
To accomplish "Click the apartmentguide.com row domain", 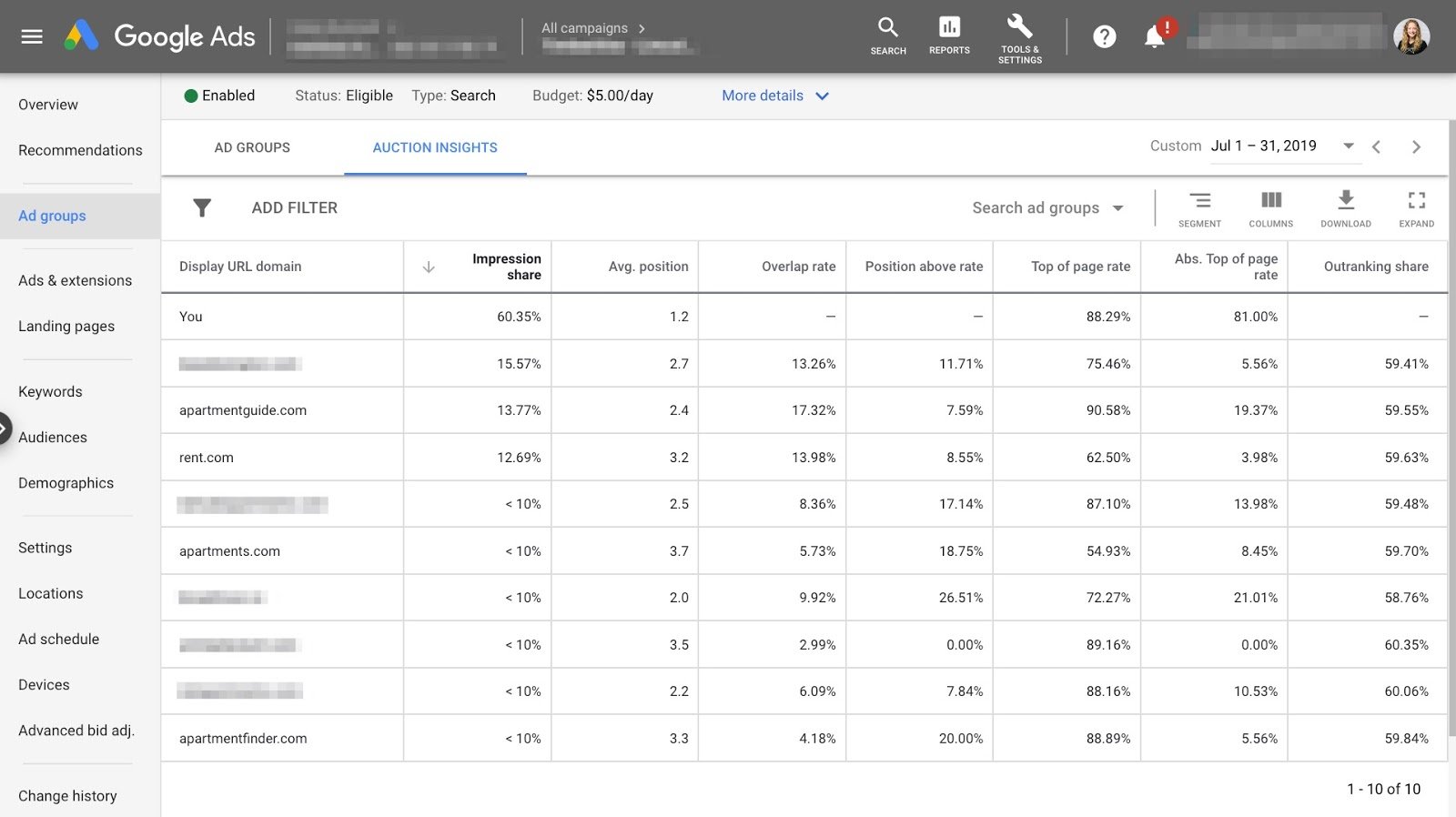I will click(243, 410).
